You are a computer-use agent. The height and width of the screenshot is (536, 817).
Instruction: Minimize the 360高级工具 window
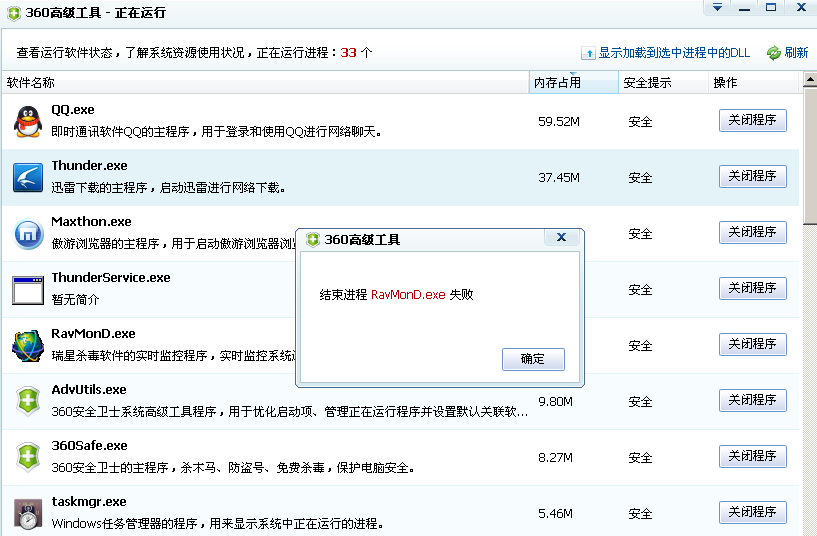745,7
